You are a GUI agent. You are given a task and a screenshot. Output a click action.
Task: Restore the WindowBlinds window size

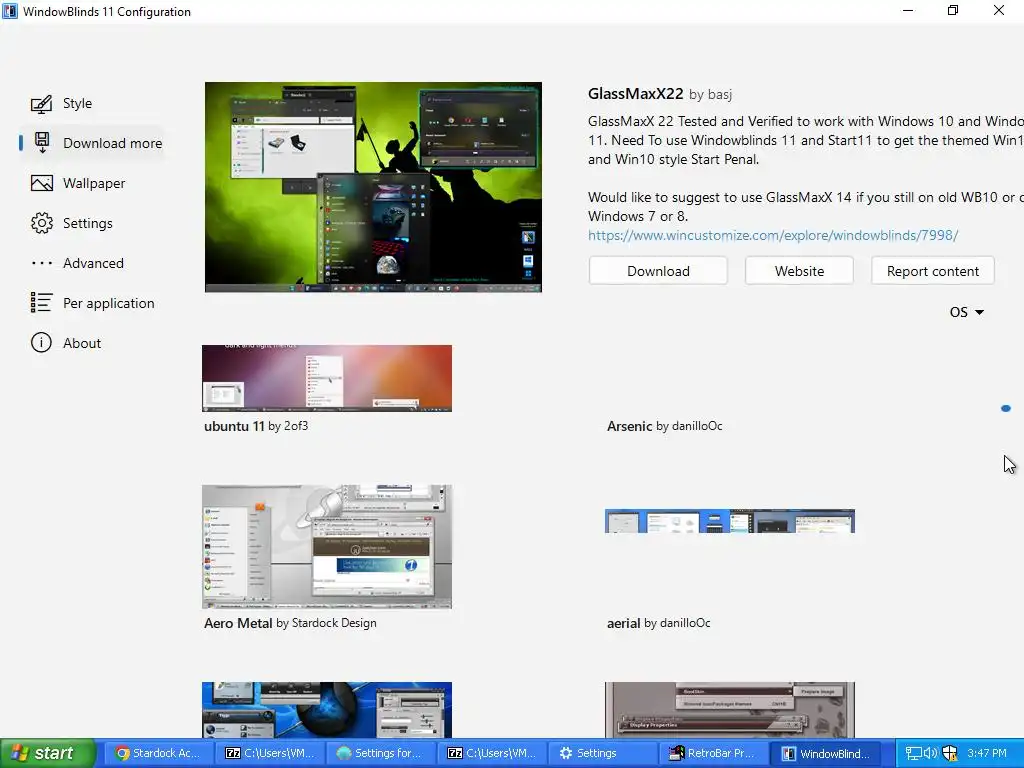click(x=953, y=10)
